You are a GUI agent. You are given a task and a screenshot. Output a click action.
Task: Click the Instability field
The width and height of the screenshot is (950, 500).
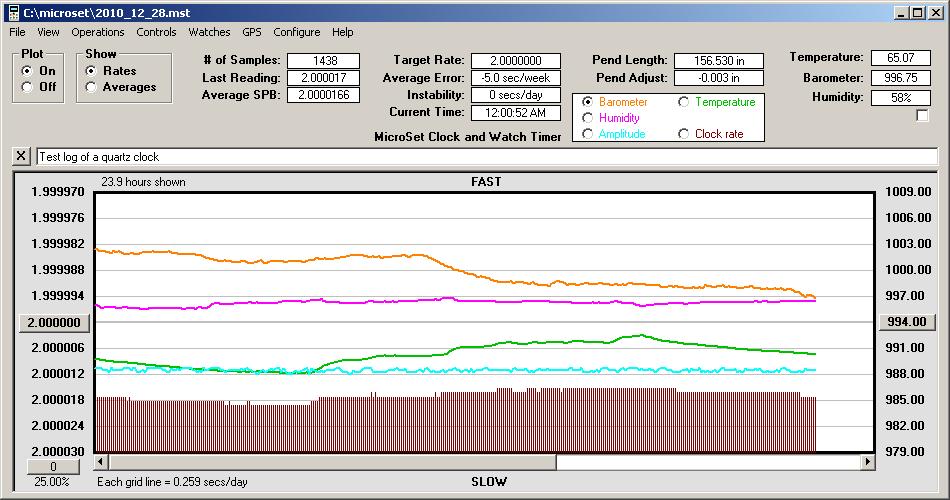pos(516,95)
